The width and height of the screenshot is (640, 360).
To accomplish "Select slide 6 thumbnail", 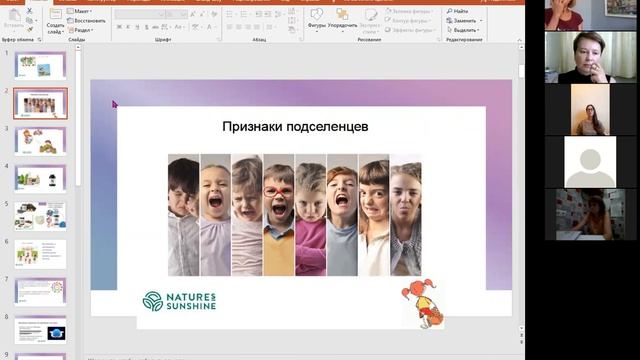I will (40, 254).
